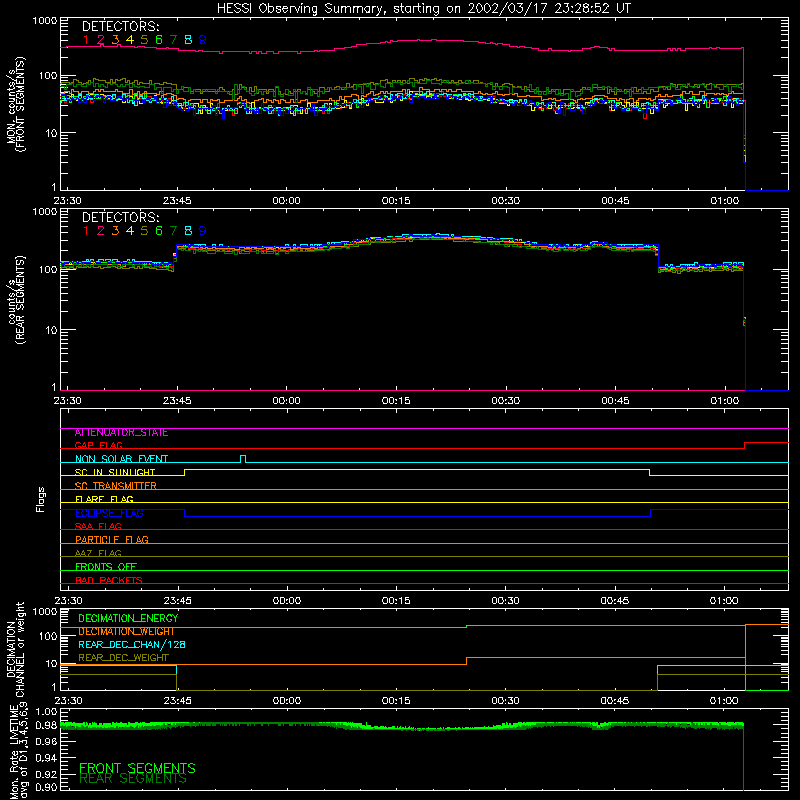Click the counts/s (REAR SEGMENTS) axis title
The height and width of the screenshot is (800, 800).
click(x=16, y=300)
